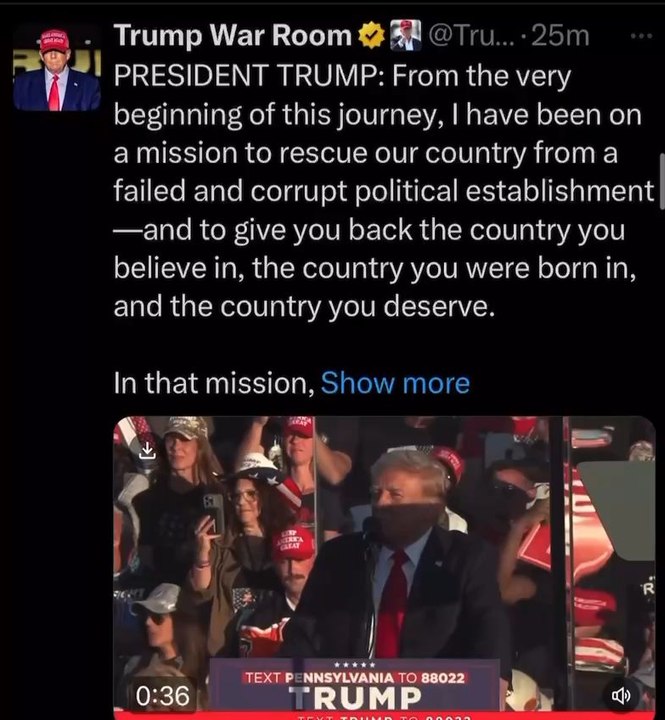Viewport: 665px width, 720px height.
Task: Toggle video sound with speaker icon
Action: [x=621, y=696]
